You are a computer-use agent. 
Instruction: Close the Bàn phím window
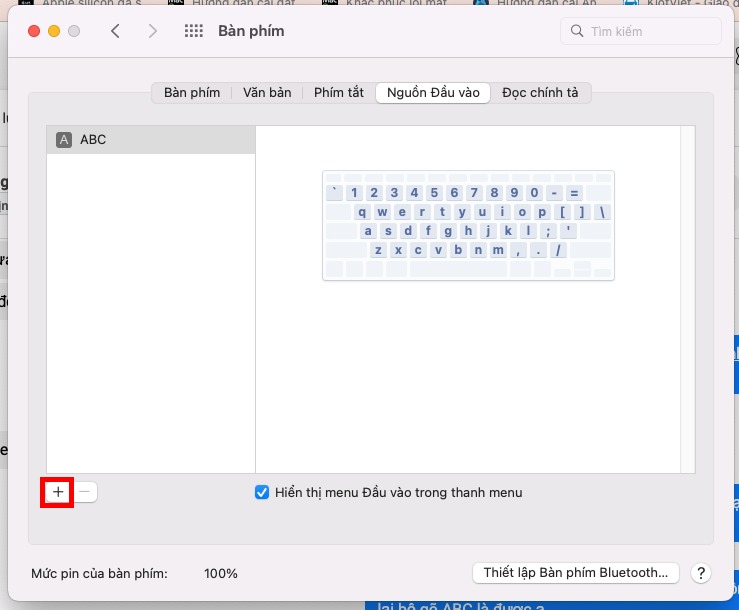pyautogui.click(x=34, y=31)
